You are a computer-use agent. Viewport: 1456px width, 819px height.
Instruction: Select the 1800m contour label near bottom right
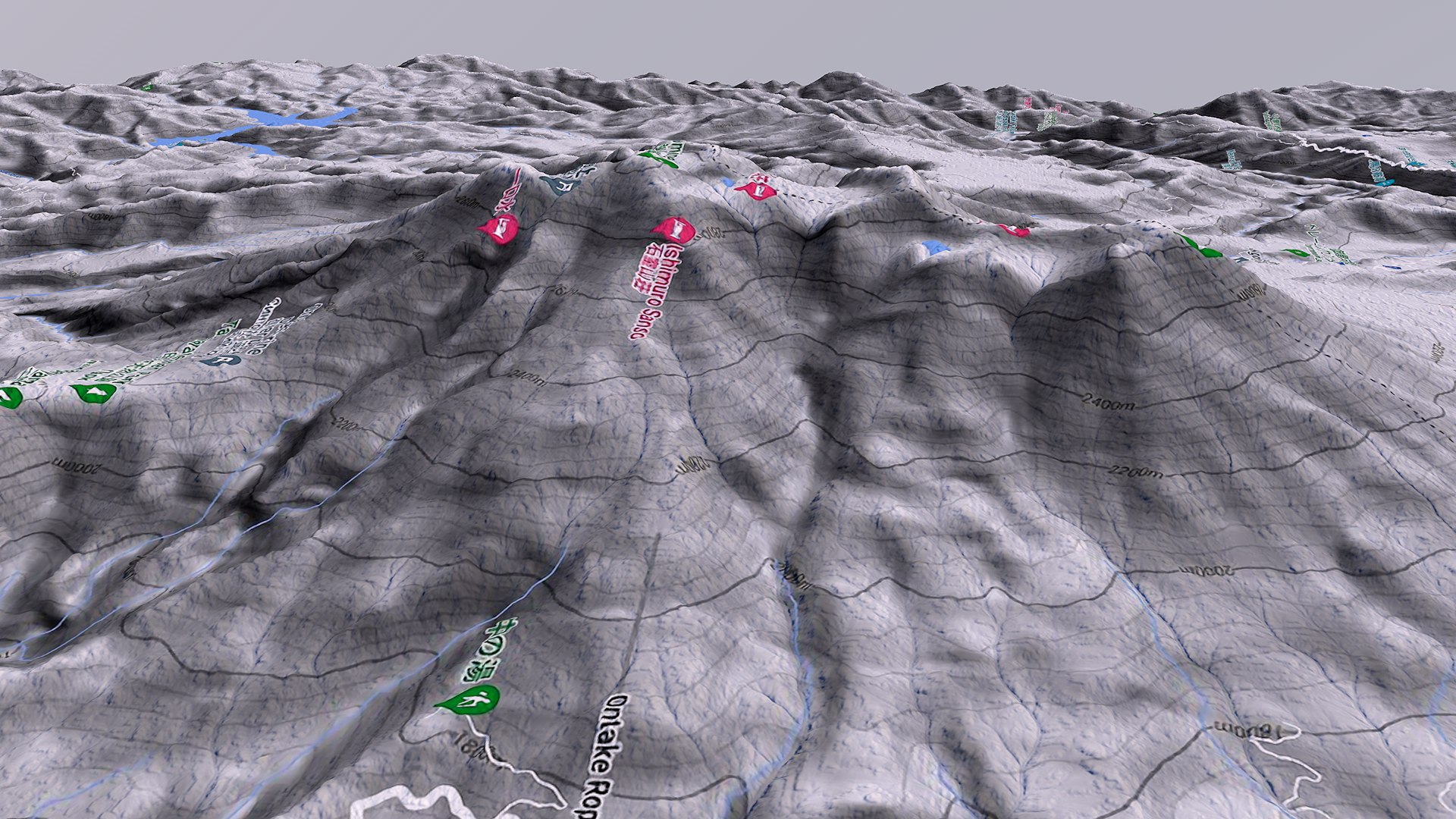[x=1250, y=730]
